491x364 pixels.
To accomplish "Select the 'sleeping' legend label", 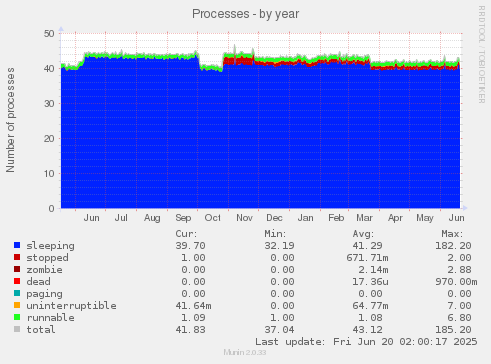I will pos(50,246).
